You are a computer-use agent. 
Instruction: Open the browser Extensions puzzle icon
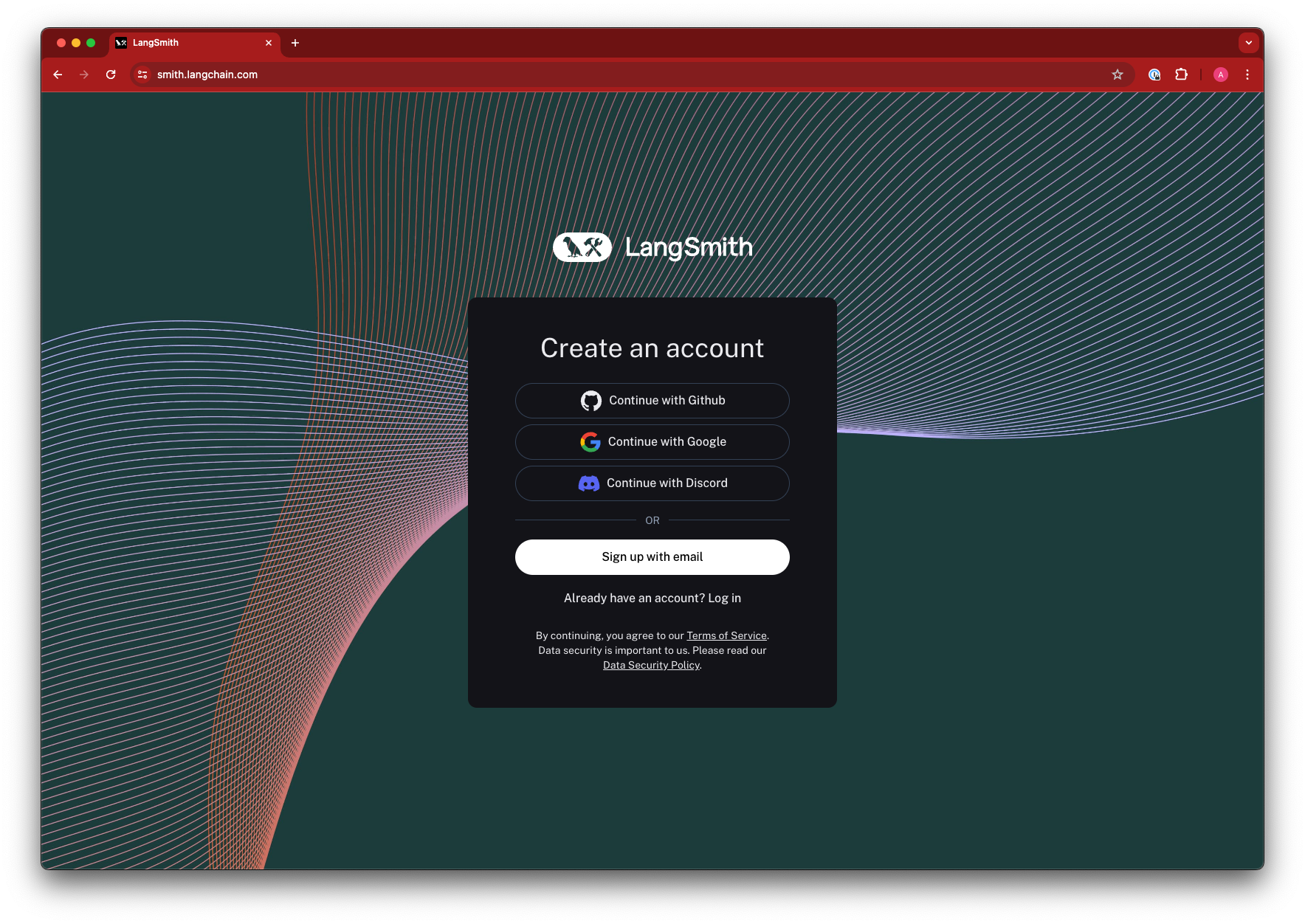tap(1181, 75)
